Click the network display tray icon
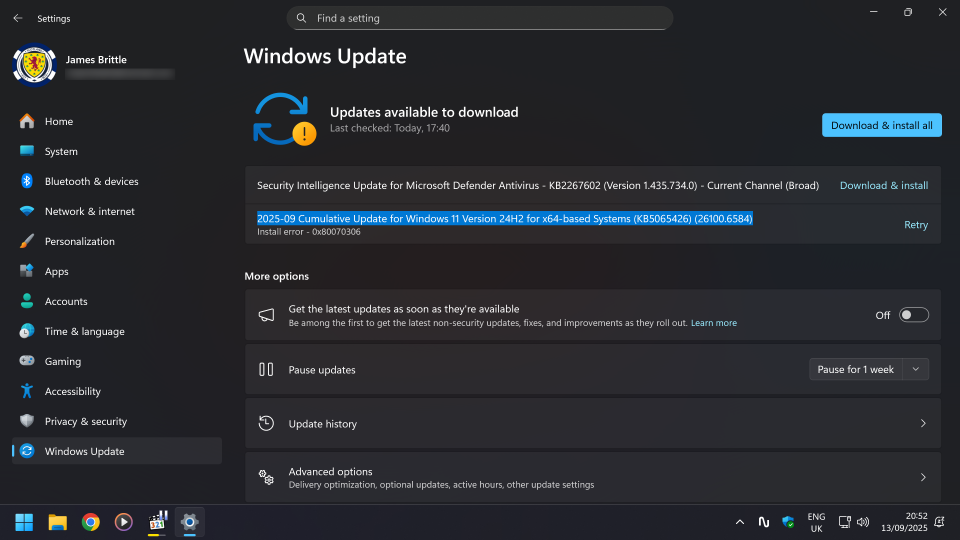The height and width of the screenshot is (540, 960). pos(844,522)
